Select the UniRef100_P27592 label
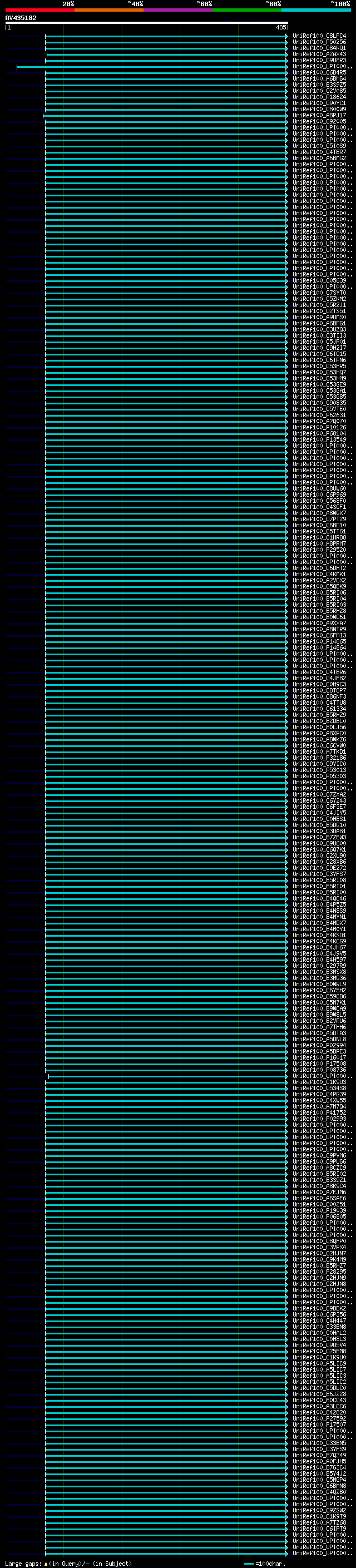The width and height of the screenshot is (356, 1568). pos(319,1418)
